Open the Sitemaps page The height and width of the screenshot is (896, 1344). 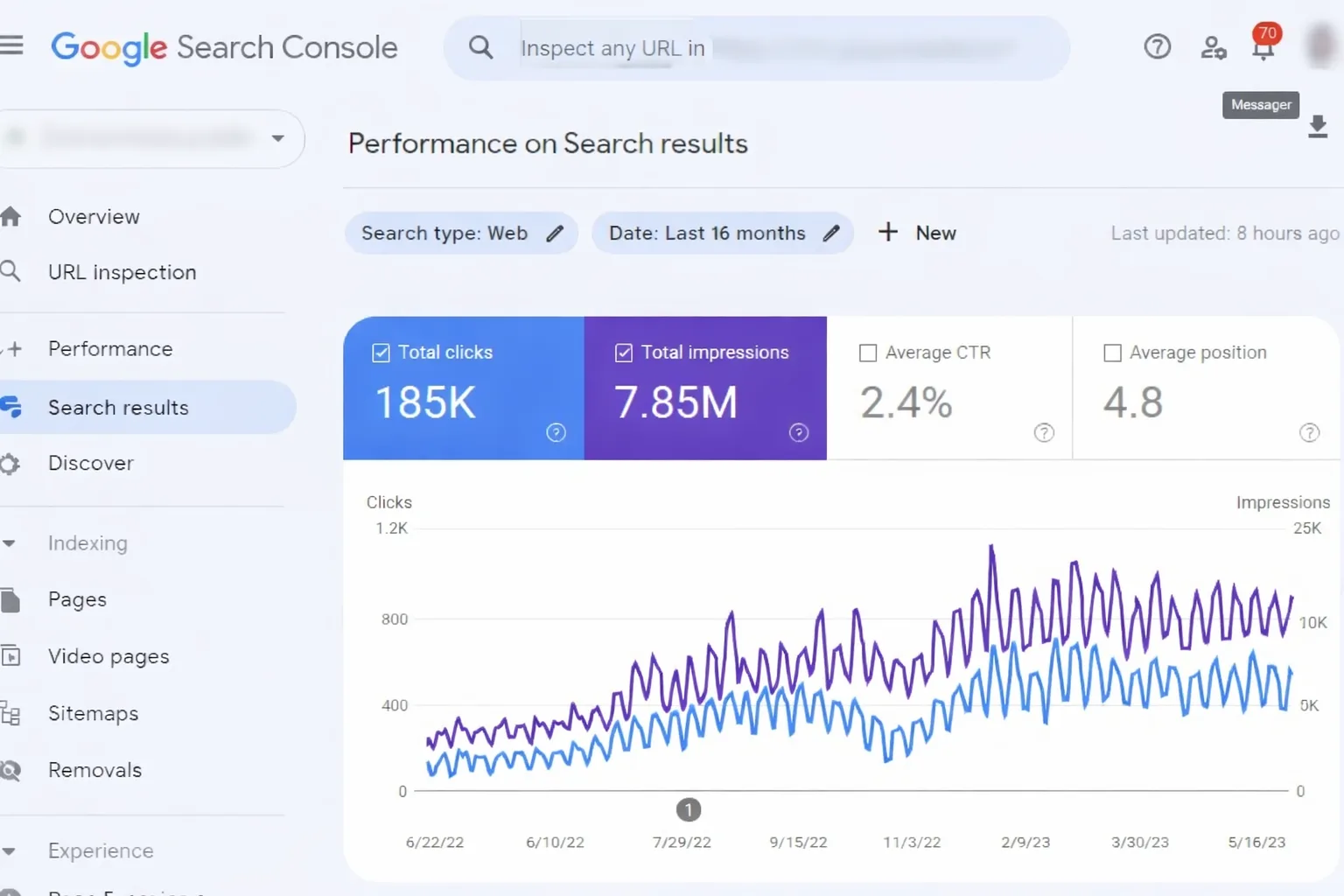(x=93, y=713)
